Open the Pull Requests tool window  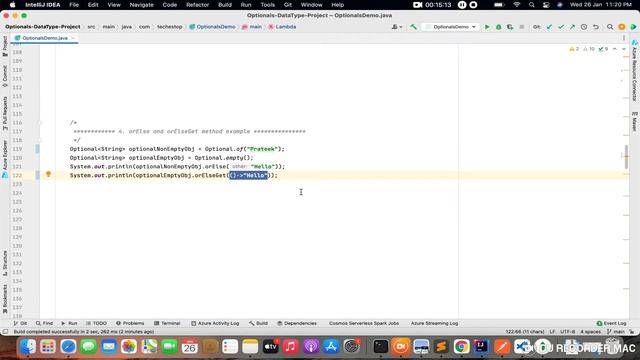coord(5,113)
